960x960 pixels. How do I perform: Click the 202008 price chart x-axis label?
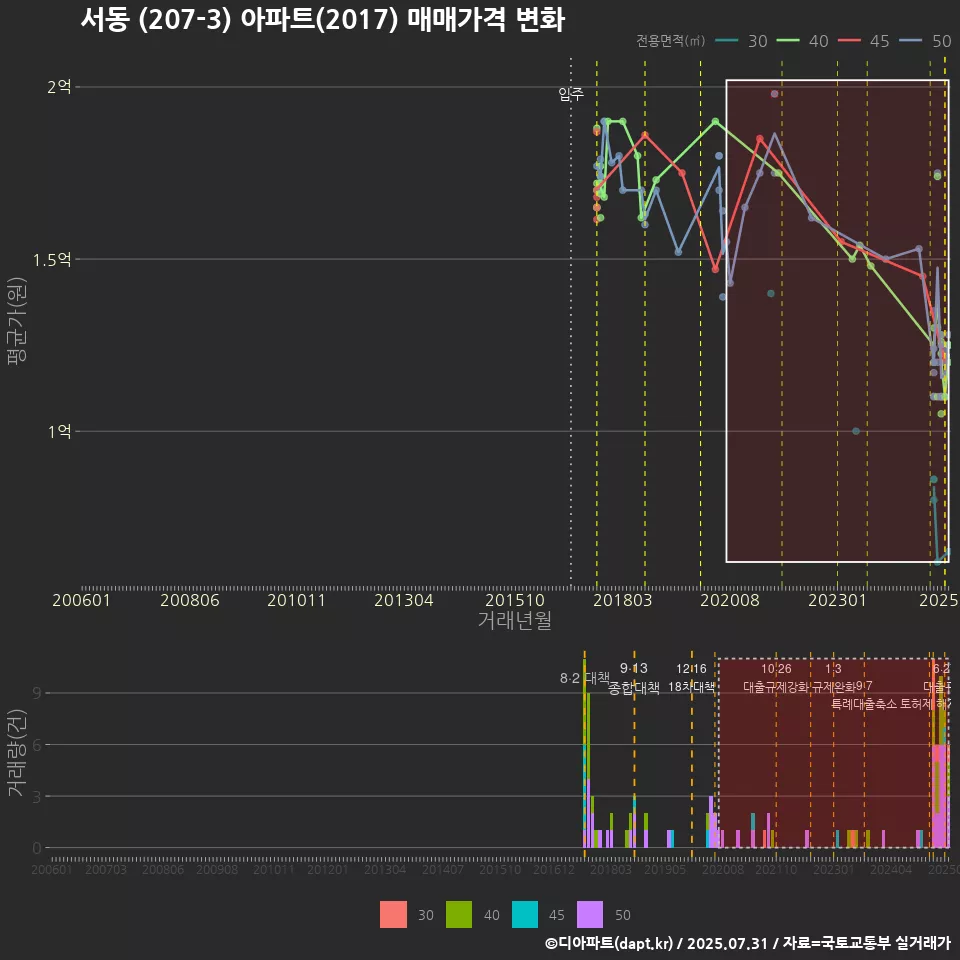730,600
